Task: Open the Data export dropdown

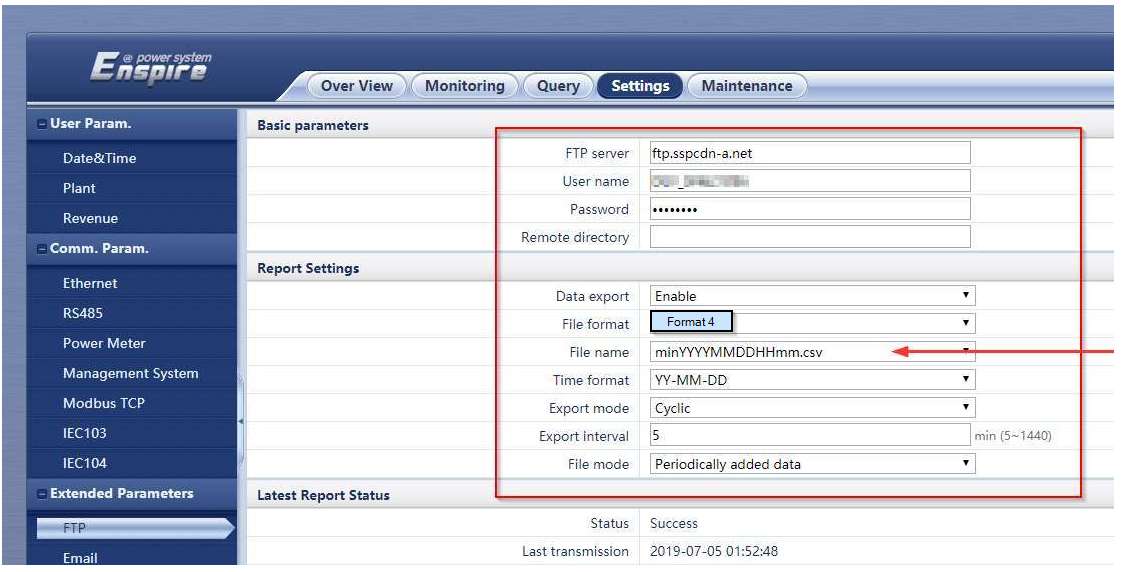Action: pyautogui.click(x=811, y=296)
